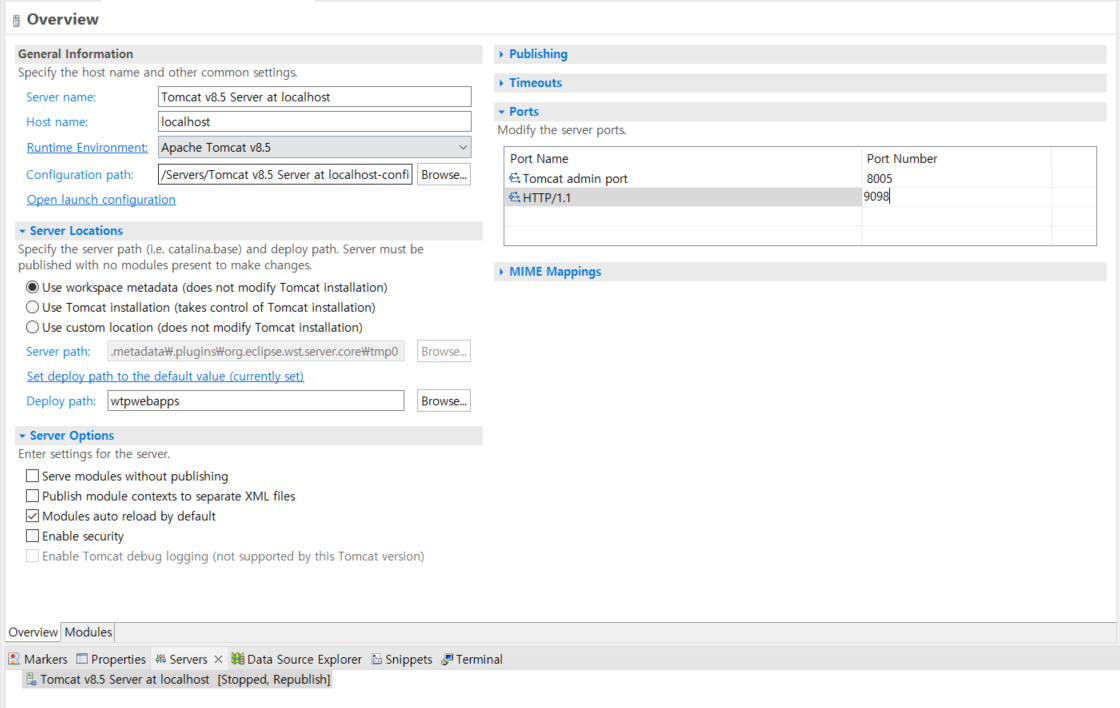1120x708 pixels.
Task: Click the 8005 admin port number cell
Action: 956,178
